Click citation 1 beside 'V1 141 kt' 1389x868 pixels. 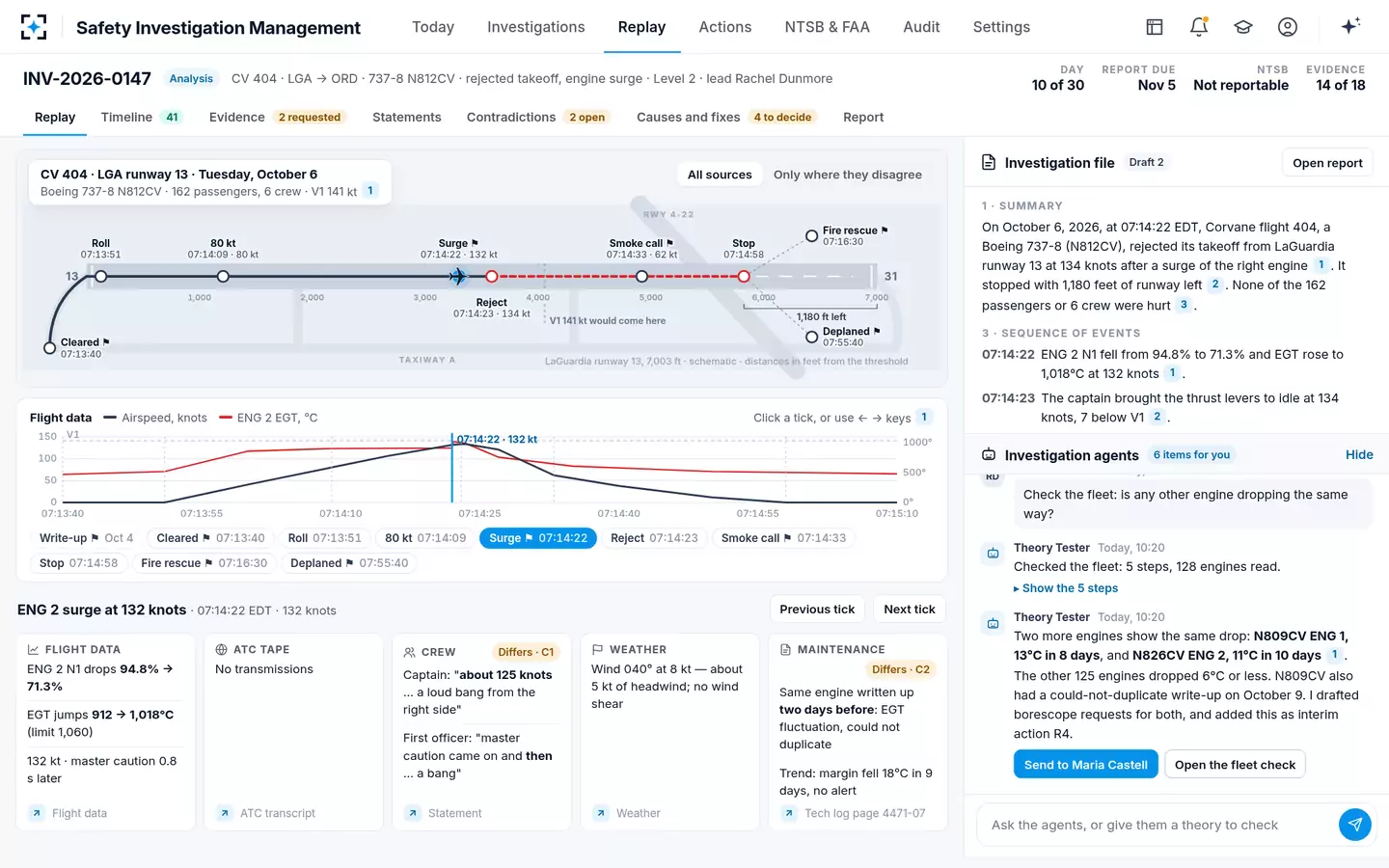click(x=370, y=191)
